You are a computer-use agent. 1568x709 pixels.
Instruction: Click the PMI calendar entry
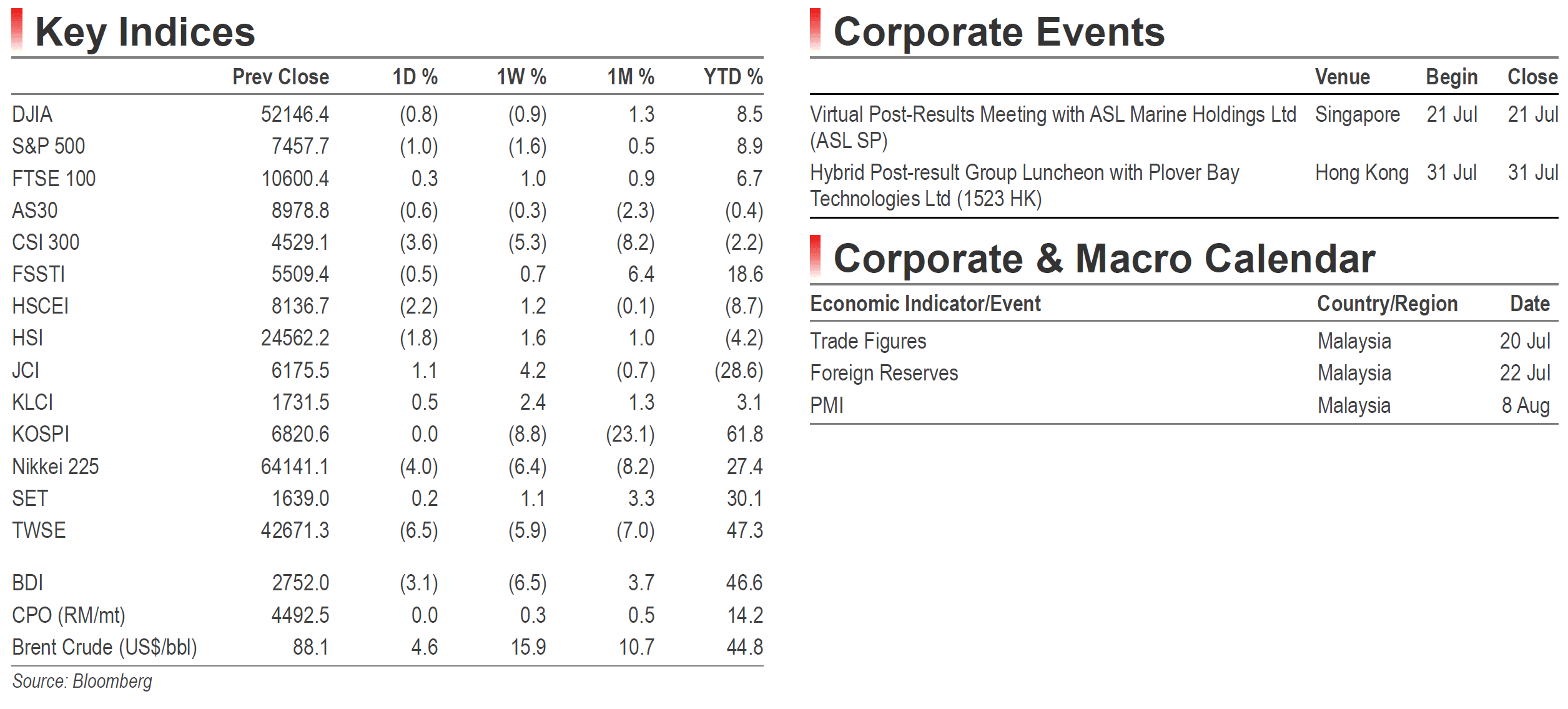click(x=826, y=405)
